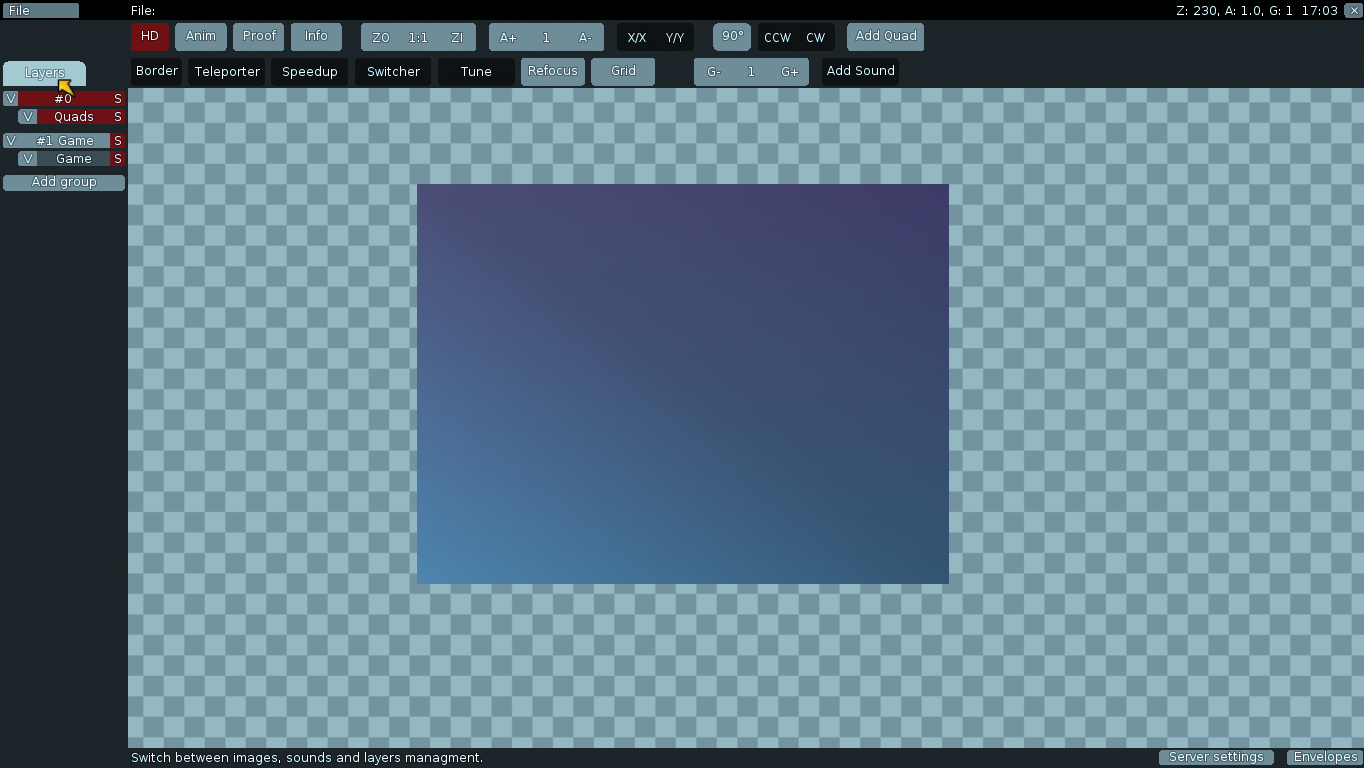Rotate counter-clockwise with the CCW button

[x=777, y=38]
